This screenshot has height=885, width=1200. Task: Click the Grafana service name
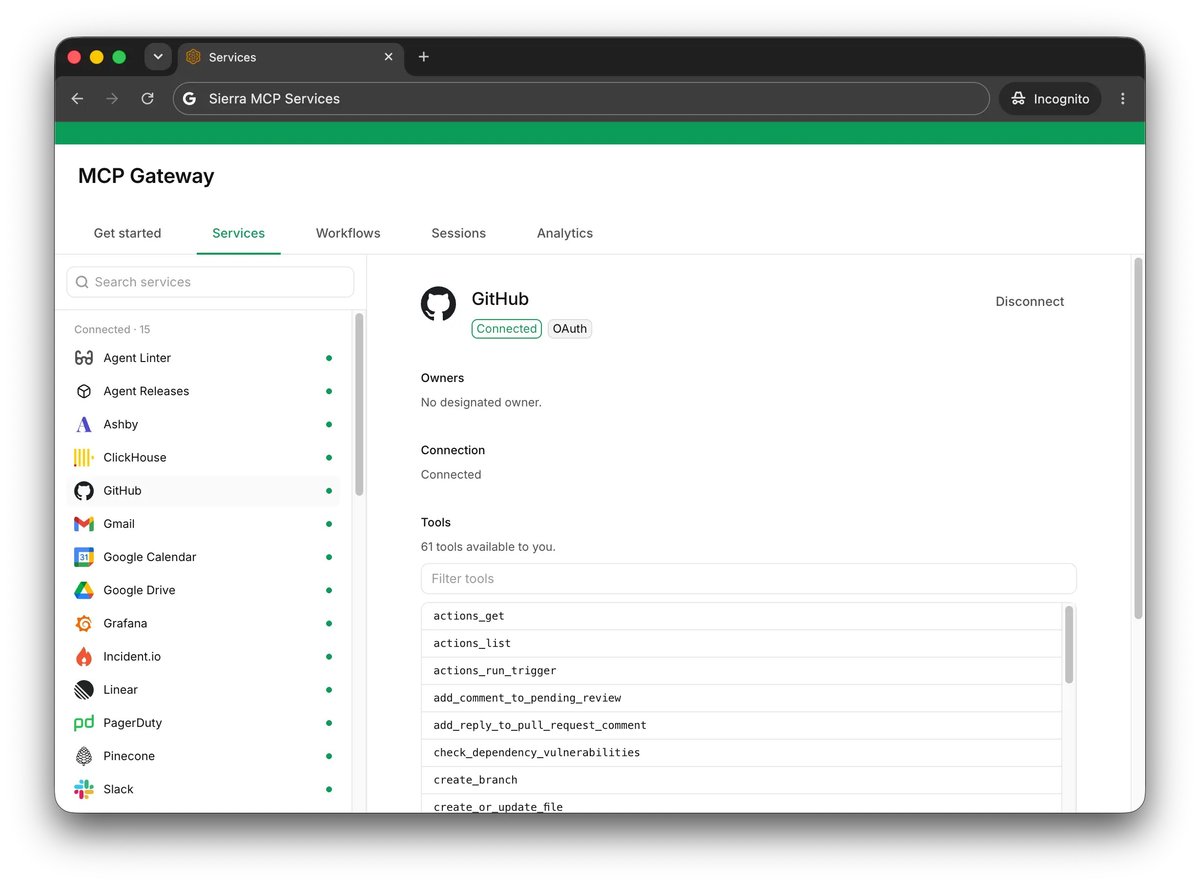click(x=125, y=623)
